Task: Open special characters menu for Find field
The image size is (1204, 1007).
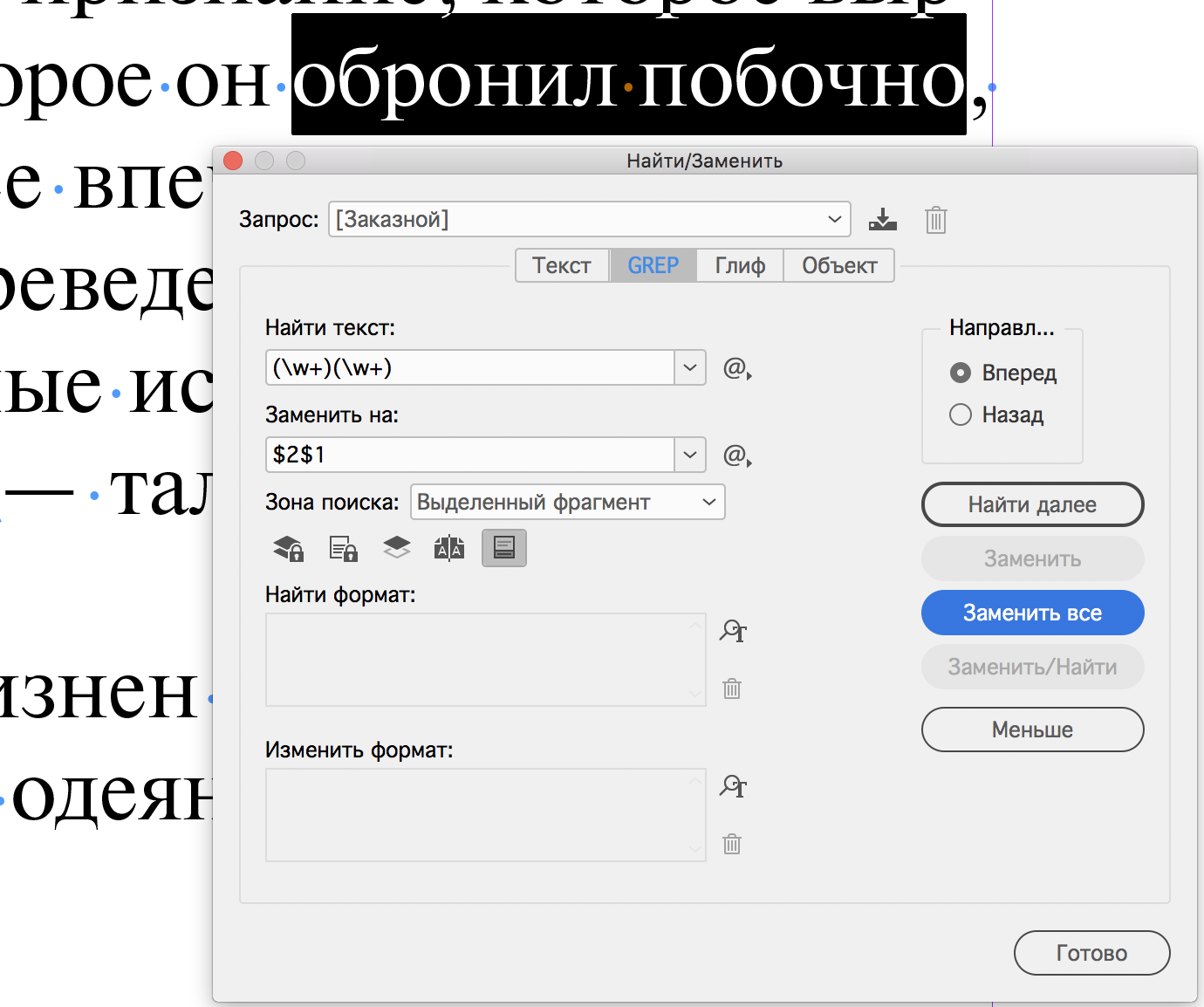Action: (736, 368)
